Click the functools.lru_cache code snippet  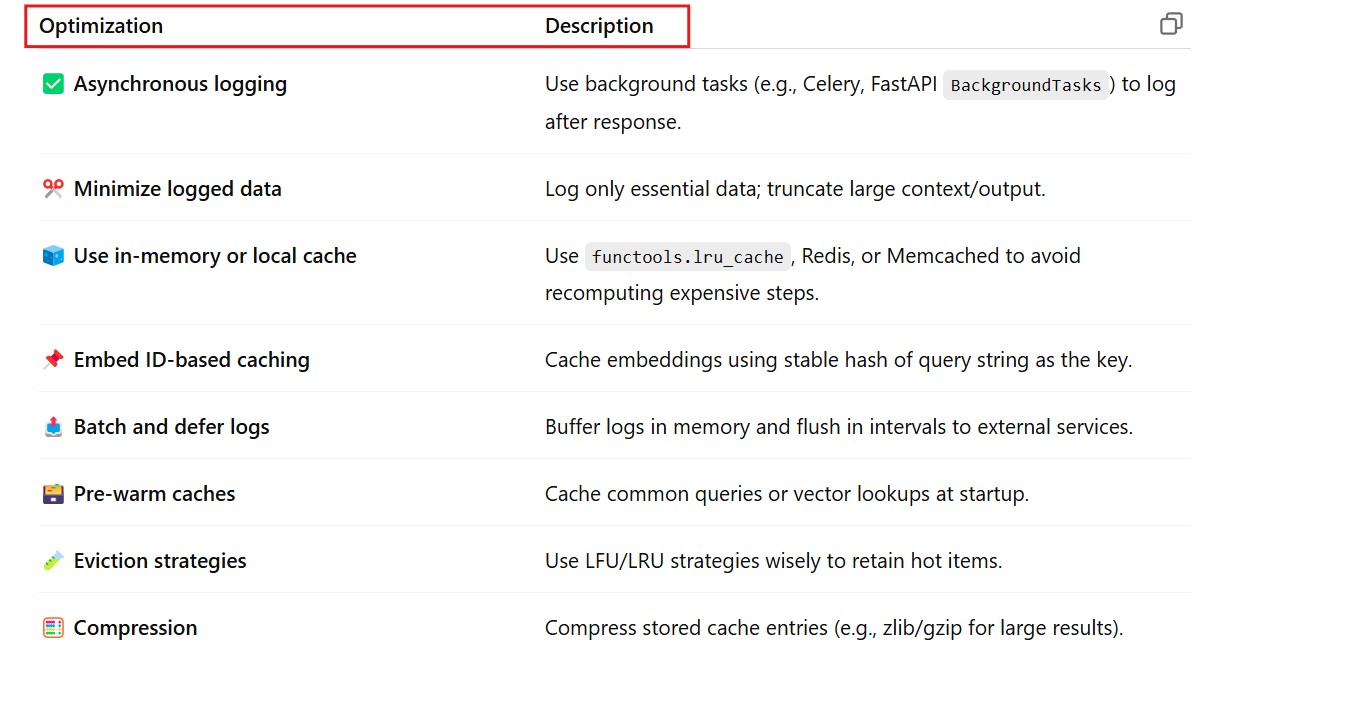(x=688, y=257)
